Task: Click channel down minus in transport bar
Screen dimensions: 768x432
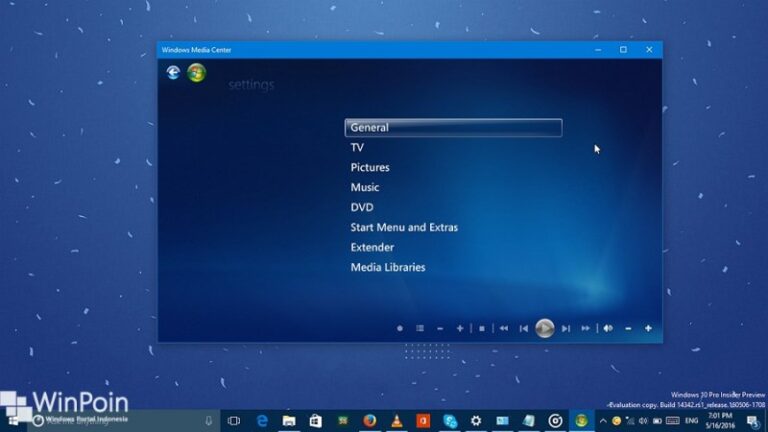Action: pos(440,328)
